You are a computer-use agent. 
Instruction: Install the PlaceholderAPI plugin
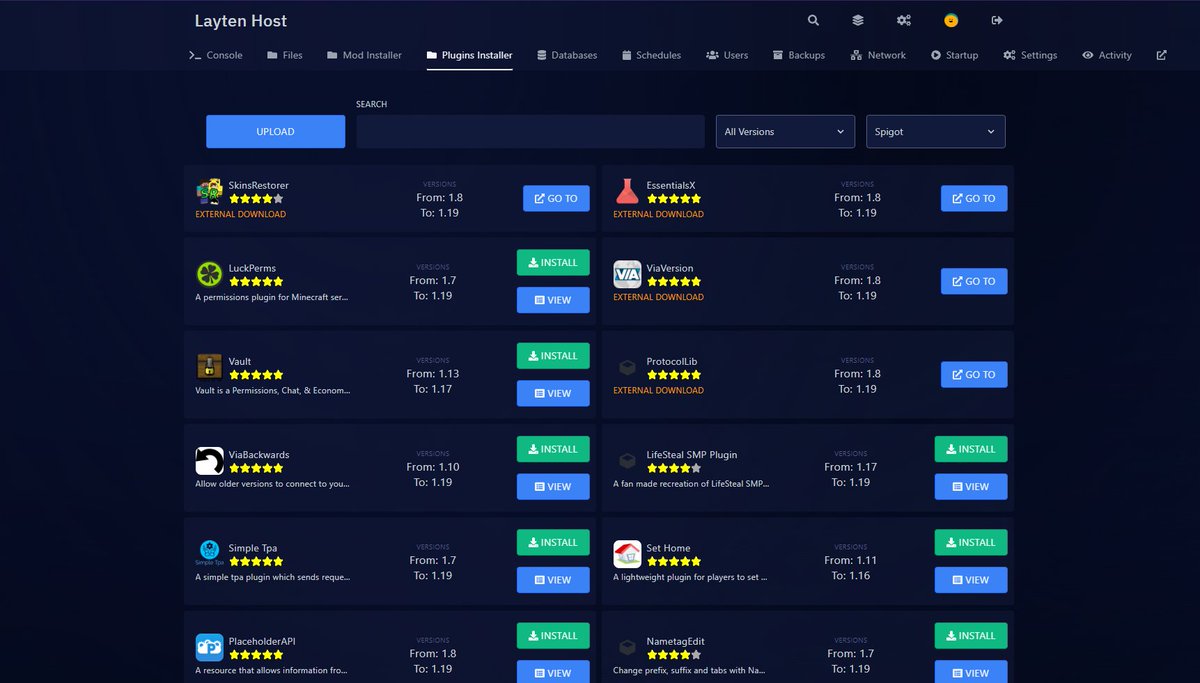553,635
